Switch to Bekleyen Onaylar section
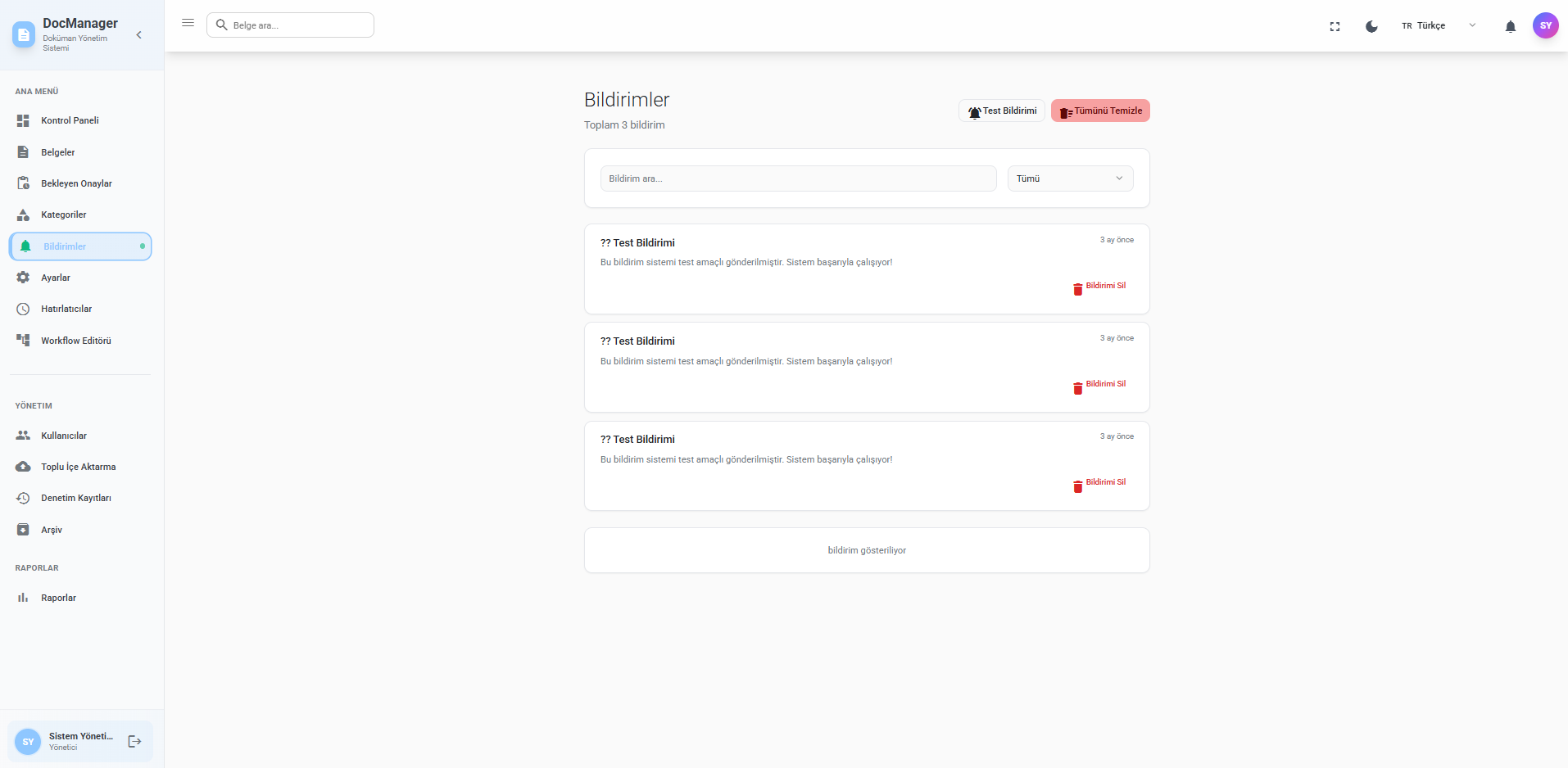The image size is (1568, 768). (77, 183)
